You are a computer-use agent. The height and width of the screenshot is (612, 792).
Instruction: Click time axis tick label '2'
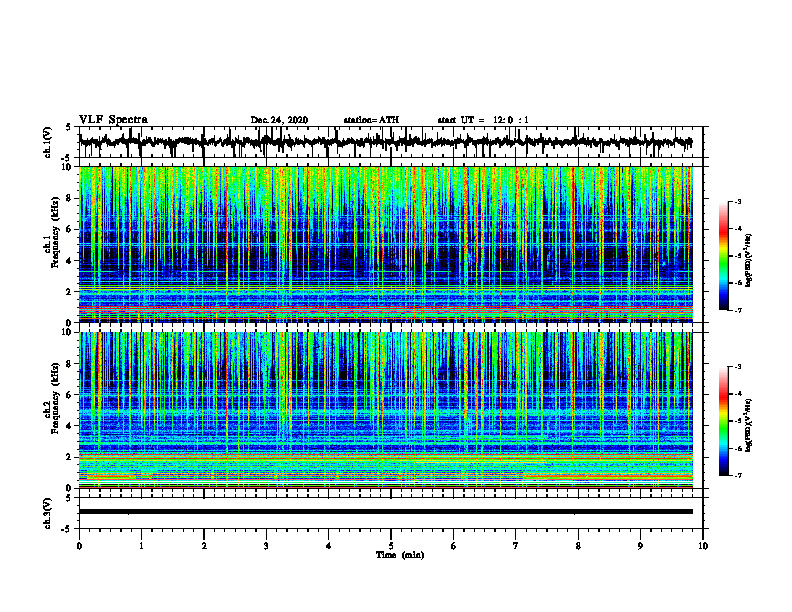tap(204, 546)
